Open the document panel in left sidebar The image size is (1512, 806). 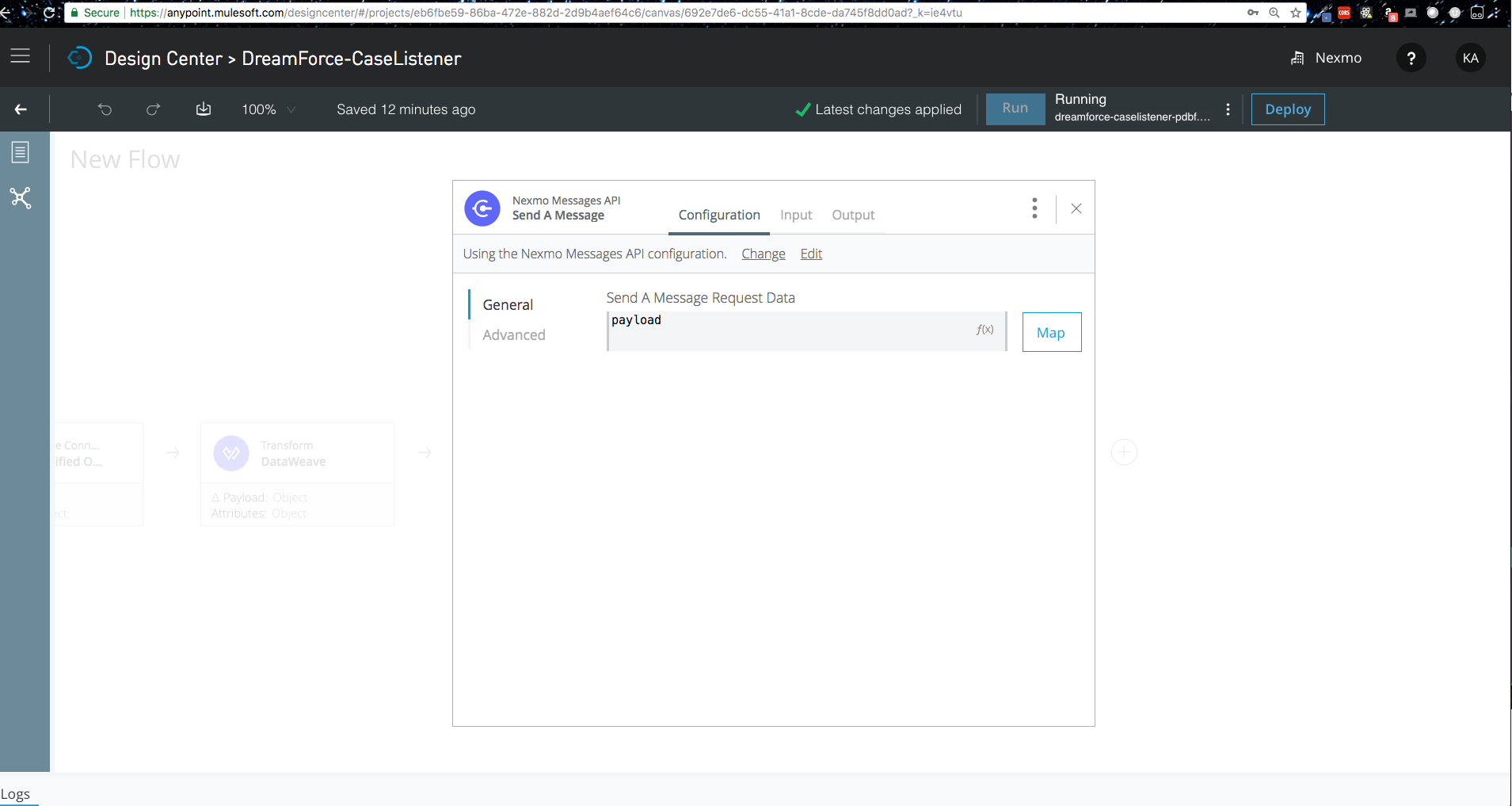point(21,152)
